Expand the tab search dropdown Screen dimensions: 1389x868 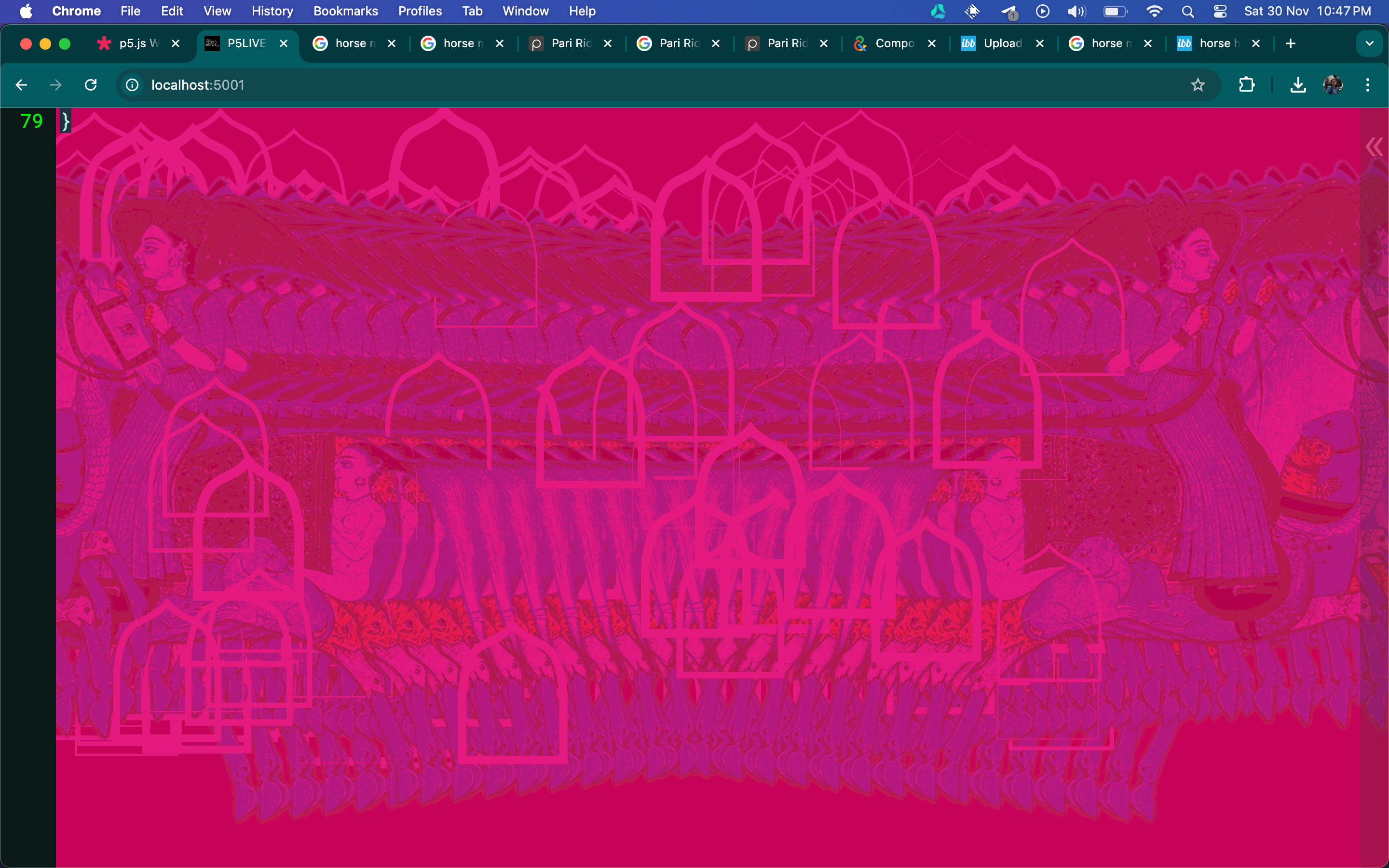(x=1370, y=43)
